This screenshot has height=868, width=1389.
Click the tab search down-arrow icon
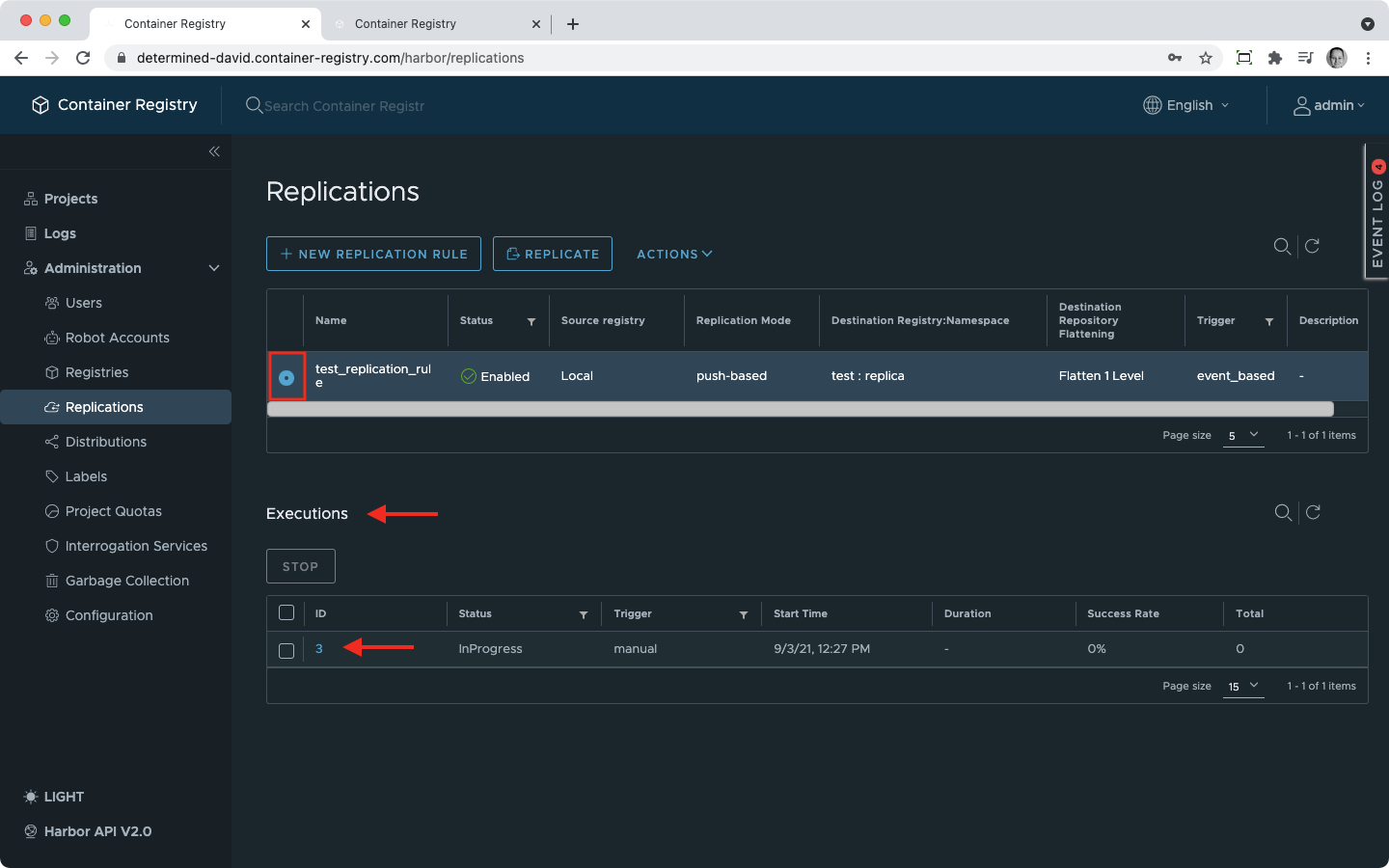(x=1368, y=24)
